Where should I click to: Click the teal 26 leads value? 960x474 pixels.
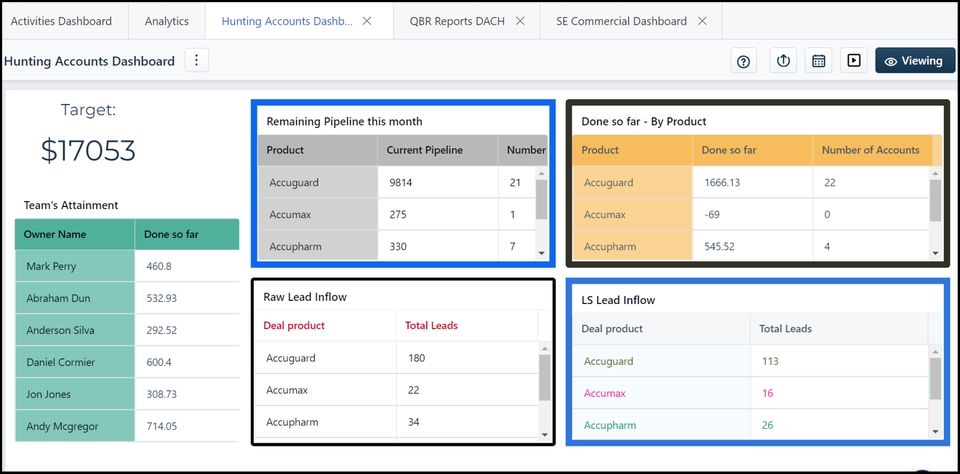coord(767,425)
